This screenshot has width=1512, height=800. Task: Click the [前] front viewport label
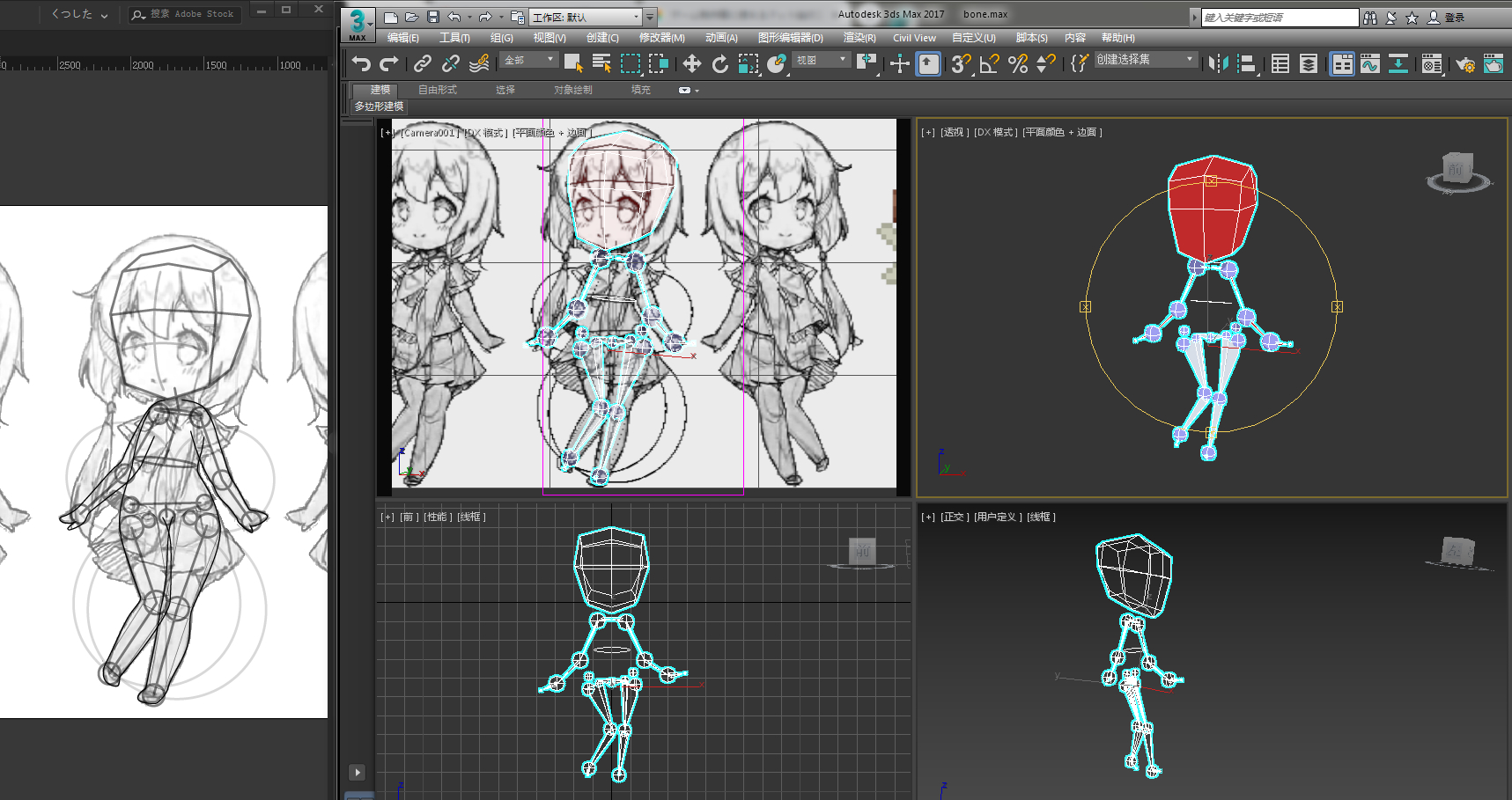[408, 517]
